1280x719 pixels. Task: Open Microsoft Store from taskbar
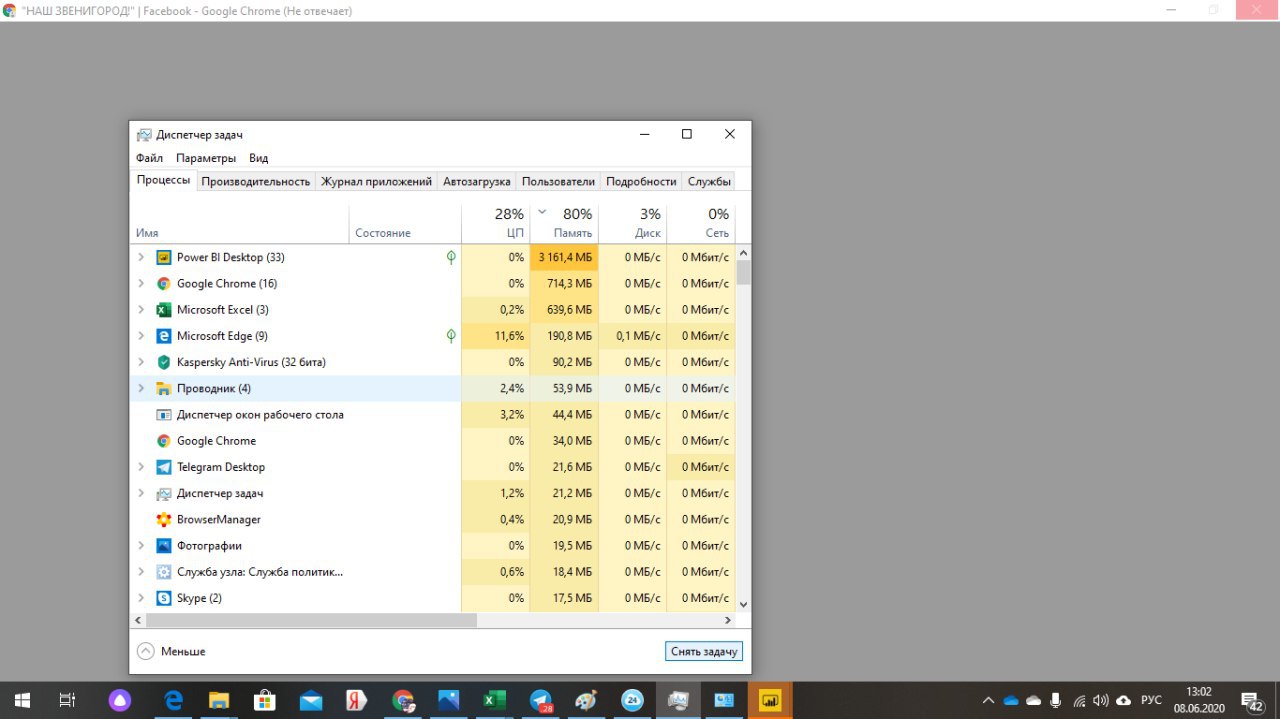pyautogui.click(x=264, y=700)
